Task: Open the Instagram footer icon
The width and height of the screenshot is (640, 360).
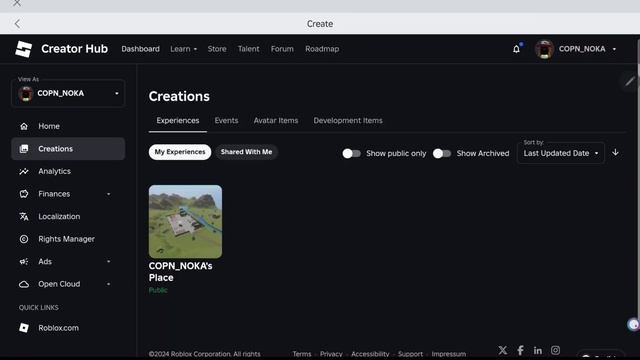Action: [x=556, y=350]
